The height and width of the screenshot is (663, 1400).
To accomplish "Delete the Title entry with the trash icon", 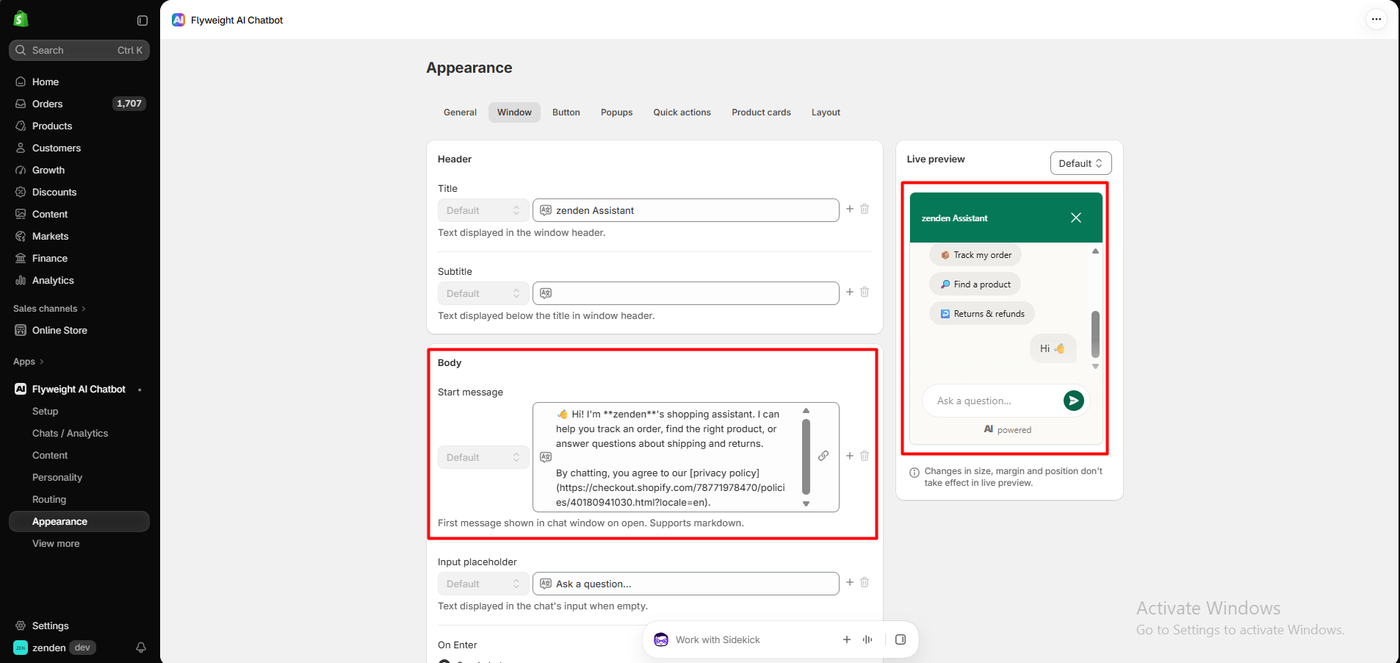I will (865, 209).
